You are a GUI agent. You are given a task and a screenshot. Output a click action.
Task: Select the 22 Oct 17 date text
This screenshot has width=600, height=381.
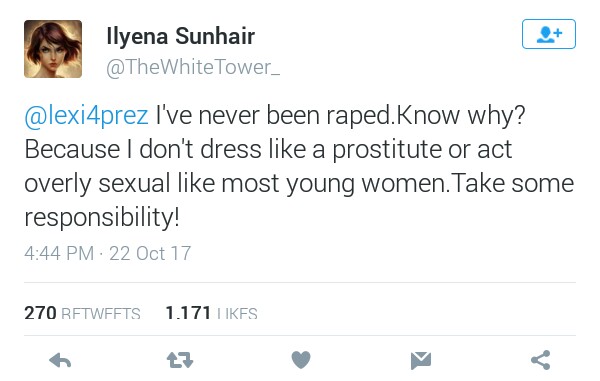pyautogui.click(x=150, y=253)
